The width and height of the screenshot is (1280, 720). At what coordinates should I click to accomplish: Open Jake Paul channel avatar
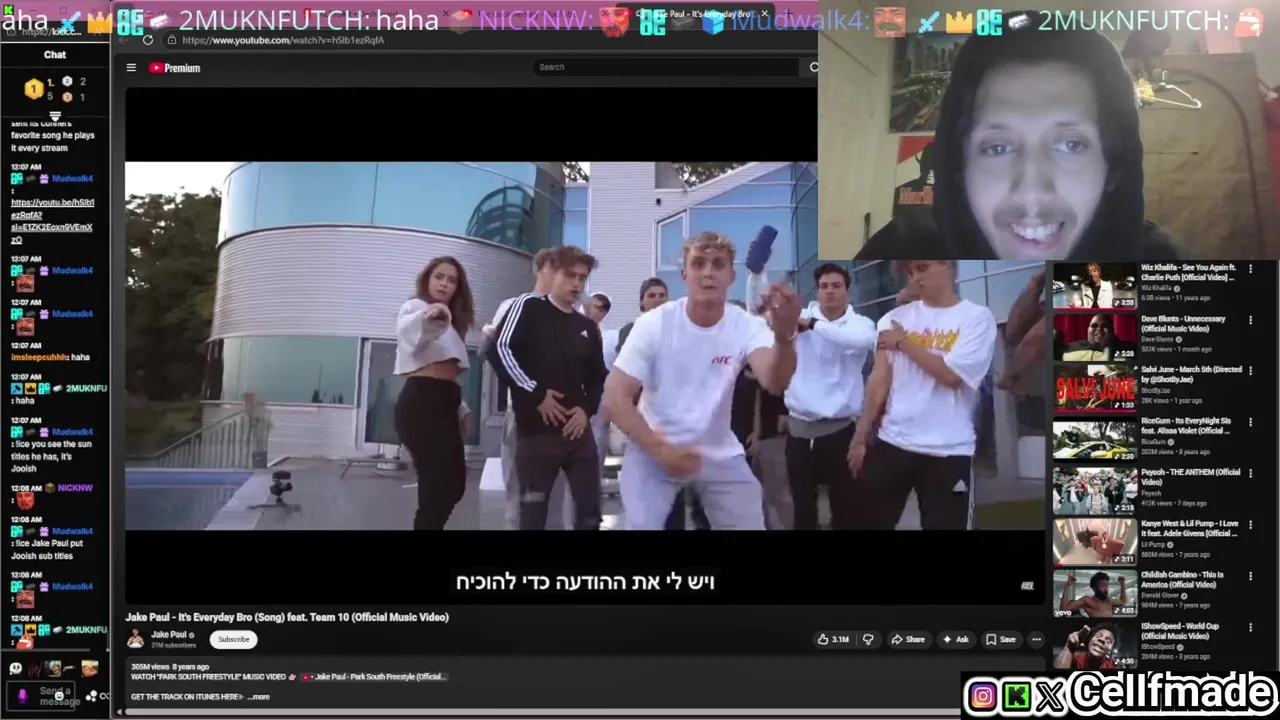[135, 639]
